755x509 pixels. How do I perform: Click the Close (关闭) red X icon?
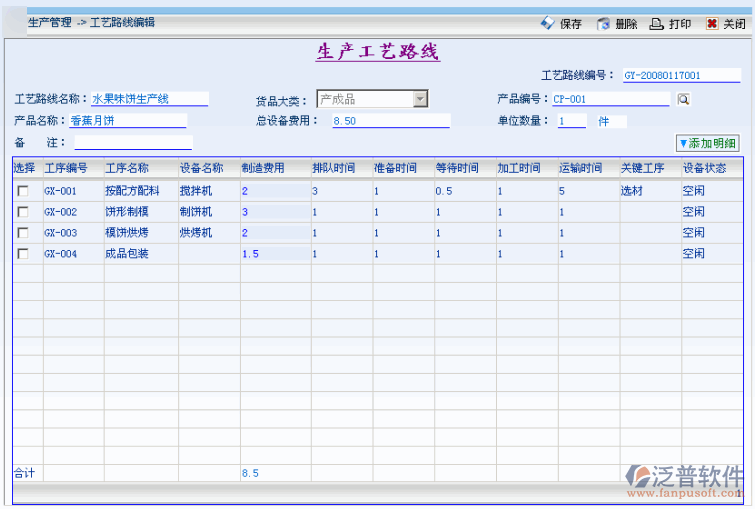(711, 23)
